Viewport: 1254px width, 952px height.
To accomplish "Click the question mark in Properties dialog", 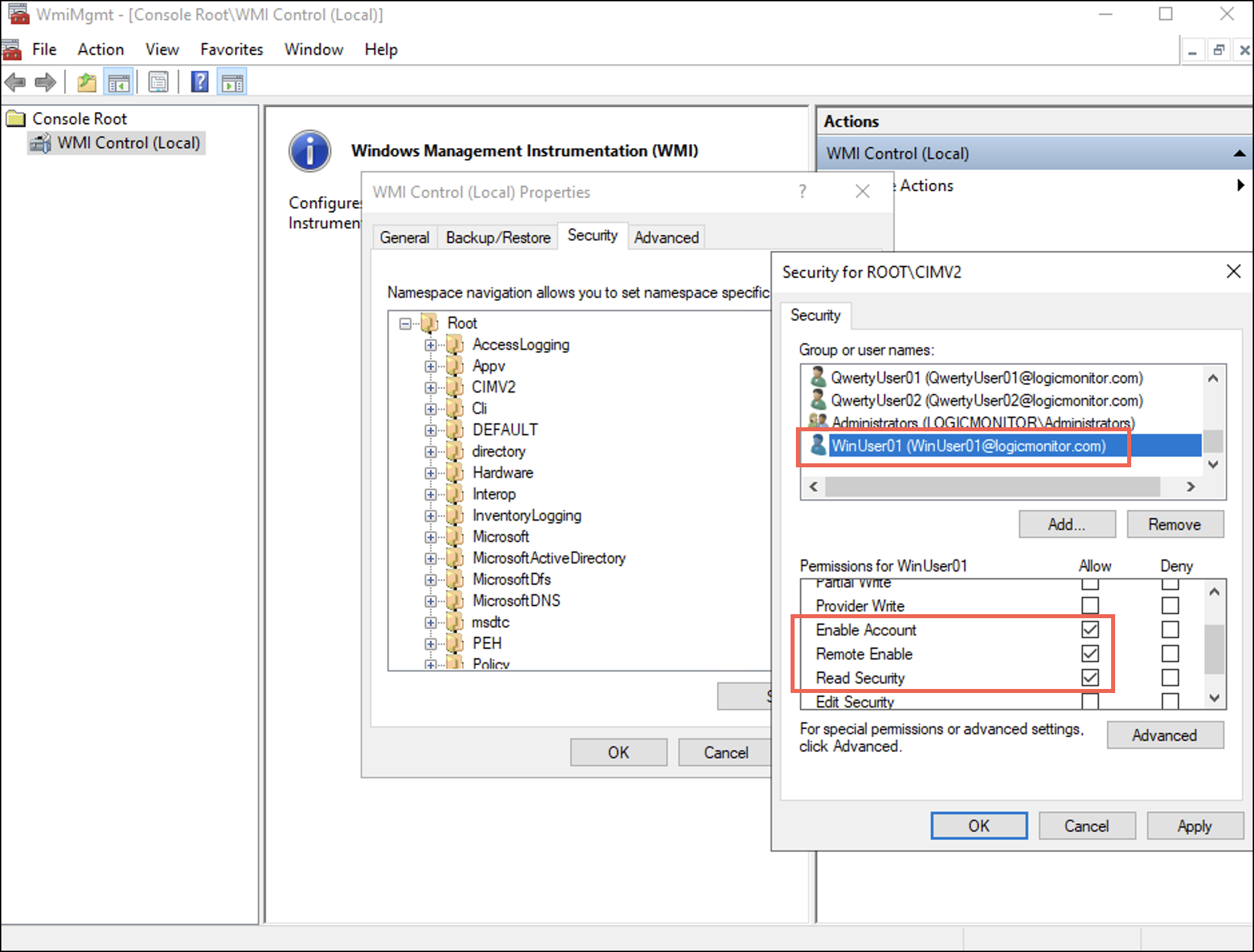I will pos(802,192).
